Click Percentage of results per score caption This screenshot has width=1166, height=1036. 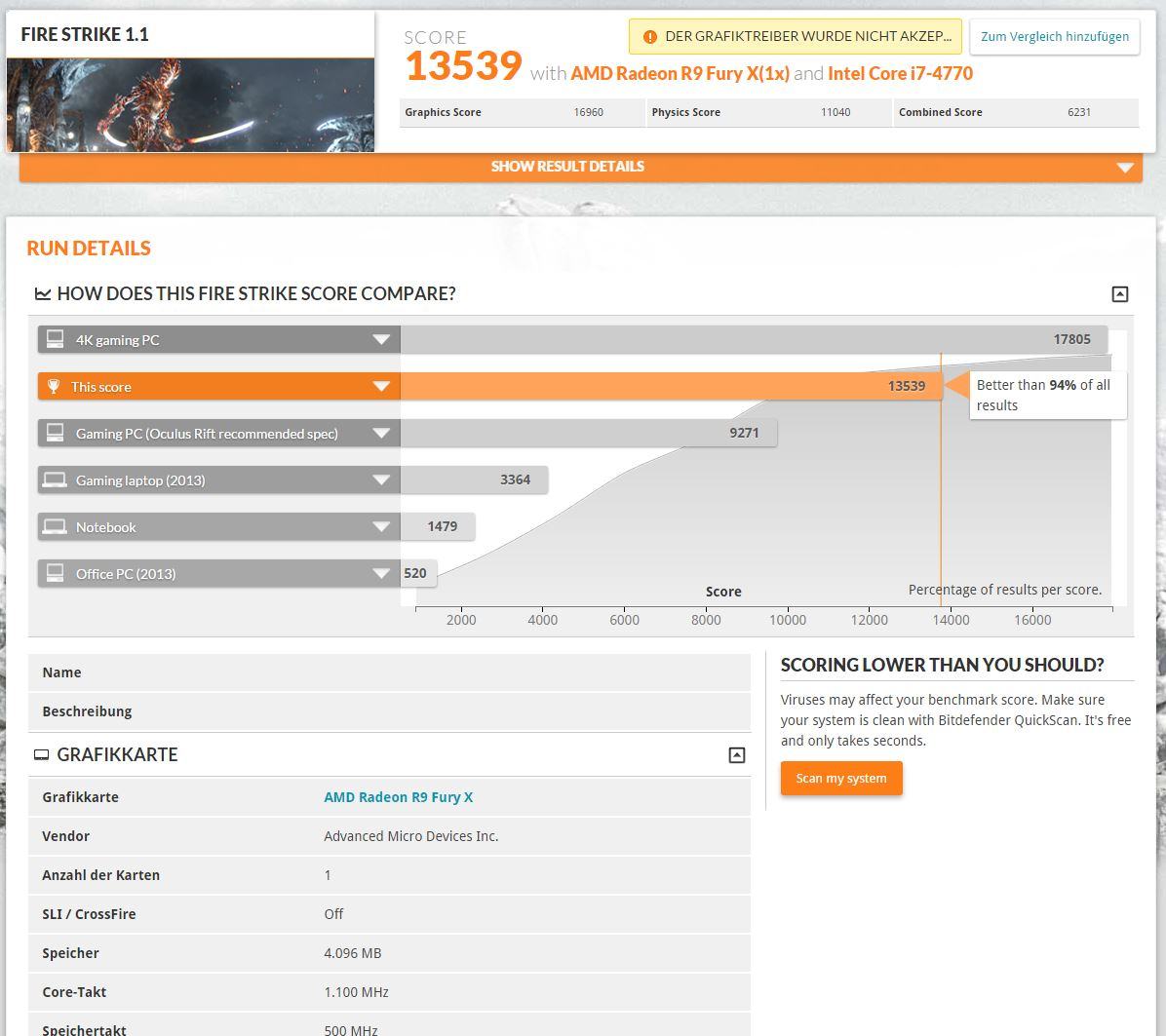pos(1004,590)
